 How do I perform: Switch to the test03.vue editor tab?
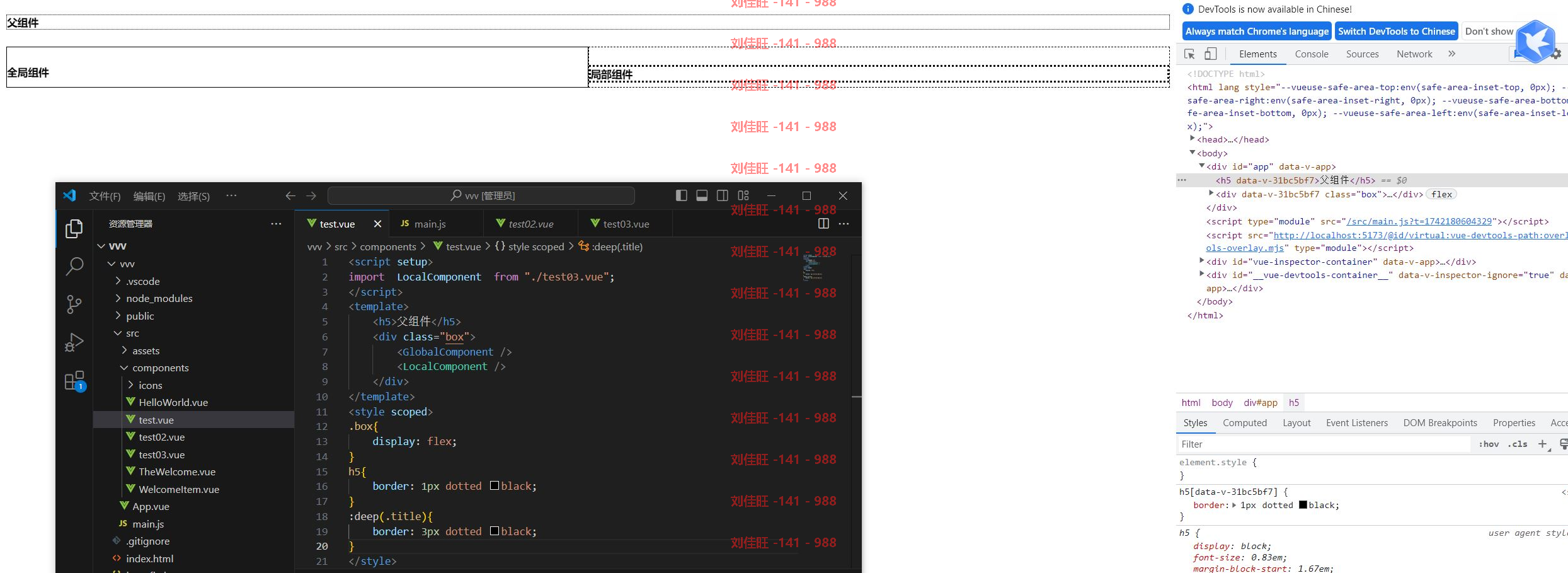(x=626, y=224)
